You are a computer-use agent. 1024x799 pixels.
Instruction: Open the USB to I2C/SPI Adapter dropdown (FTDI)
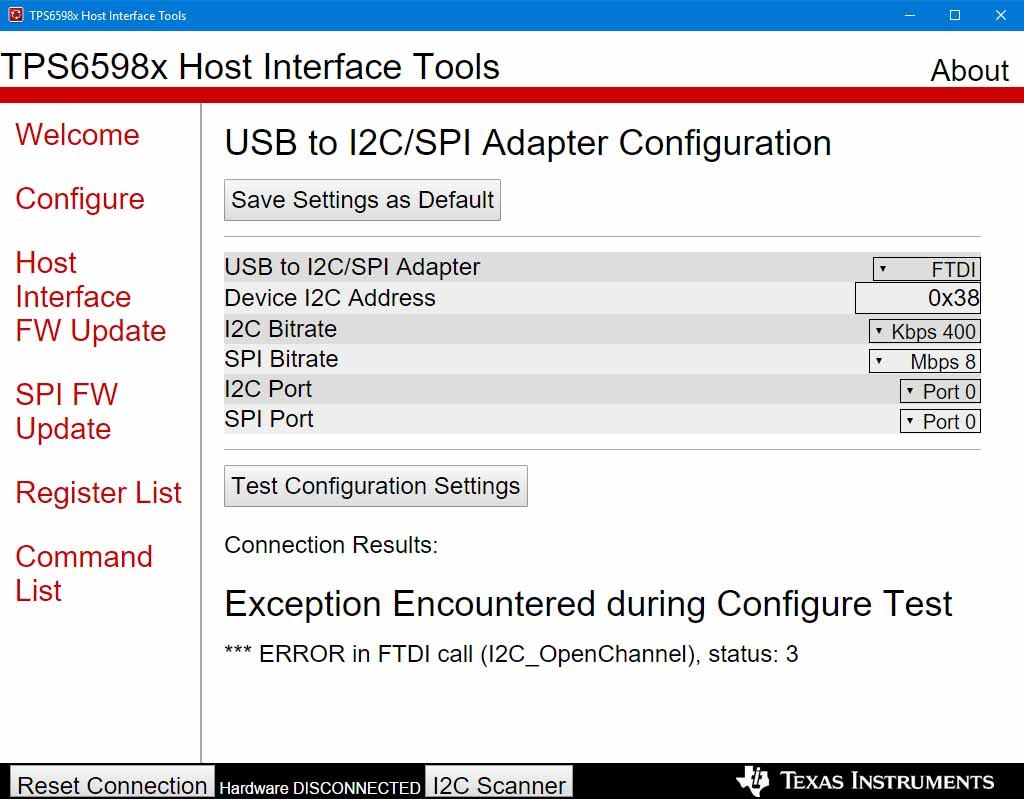click(x=927, y=269)
